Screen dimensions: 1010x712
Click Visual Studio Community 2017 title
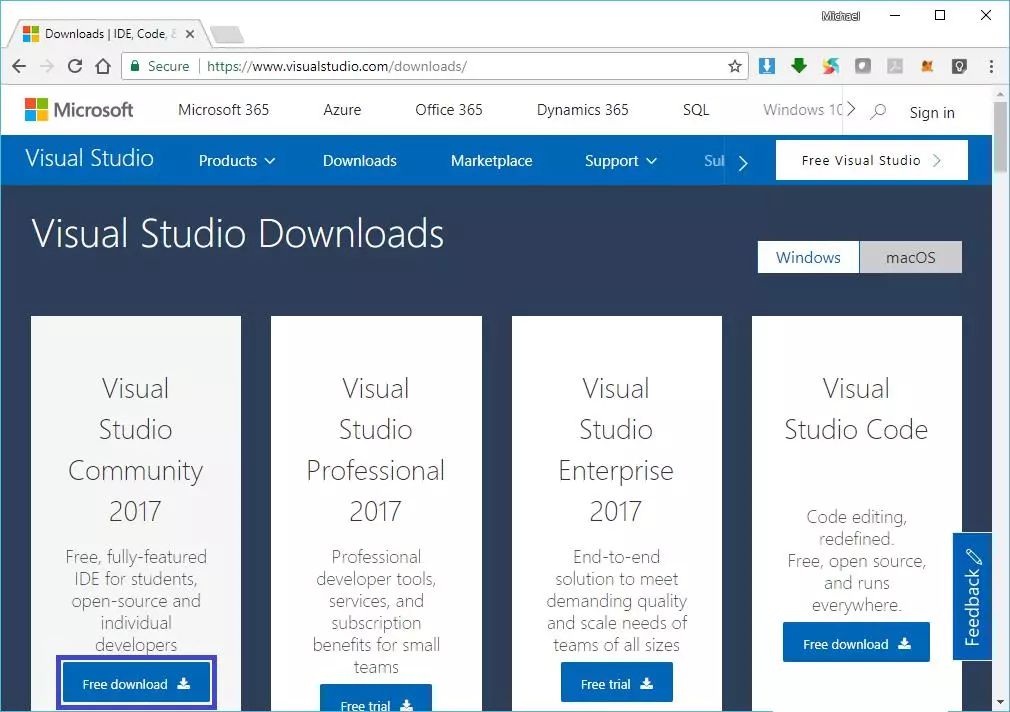pyautogui.click(x=135, y=450)
